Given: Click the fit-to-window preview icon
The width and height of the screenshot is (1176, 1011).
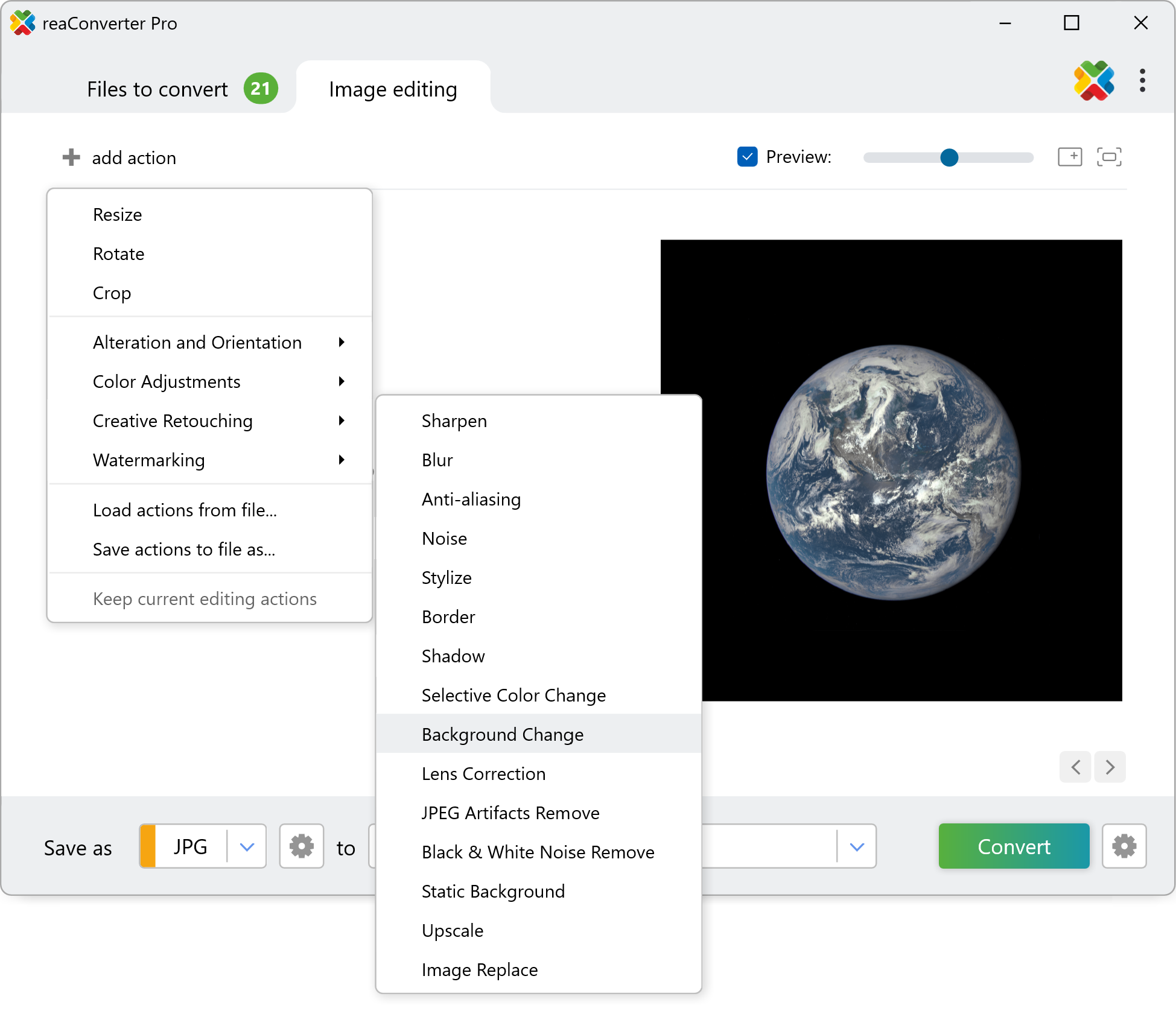Looking at the screenshot, I should tap(1109, 157).
